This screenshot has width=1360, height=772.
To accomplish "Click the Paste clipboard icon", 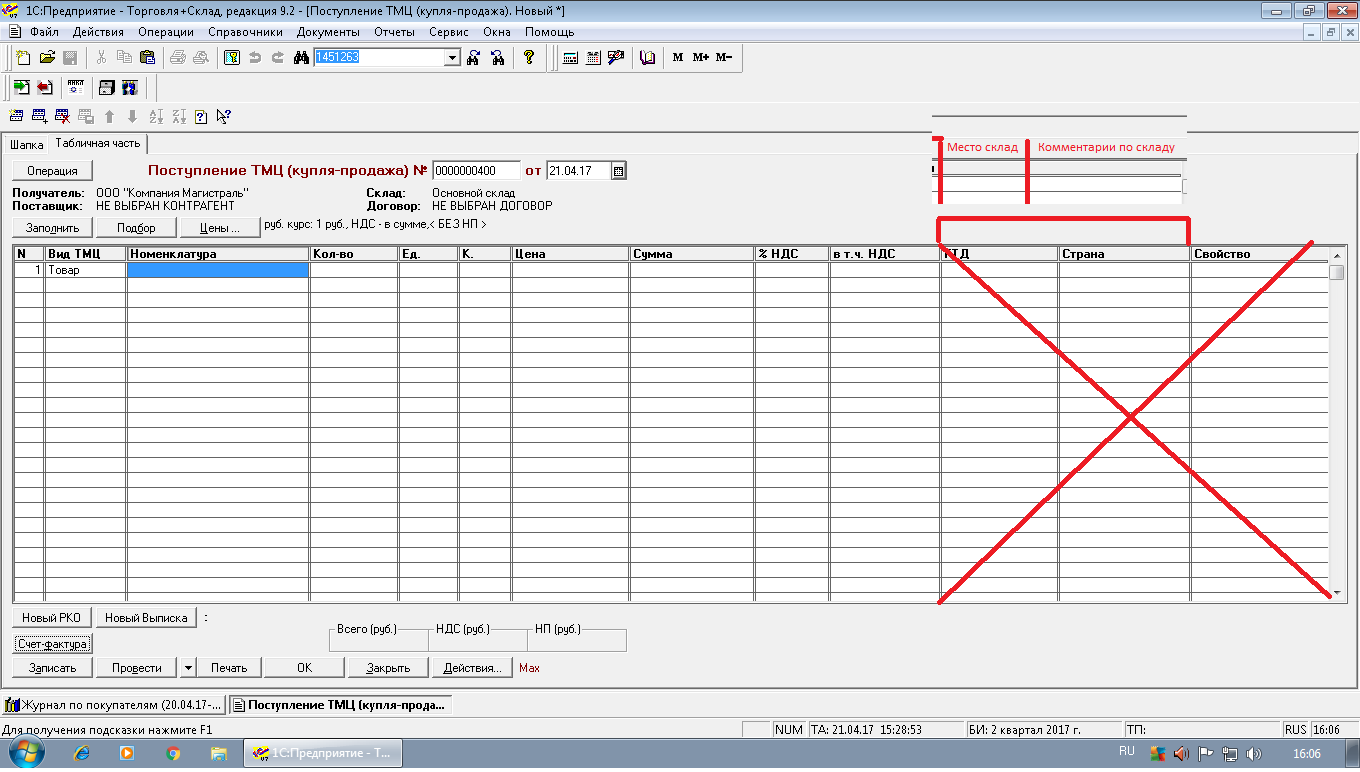I will (146, 58).
